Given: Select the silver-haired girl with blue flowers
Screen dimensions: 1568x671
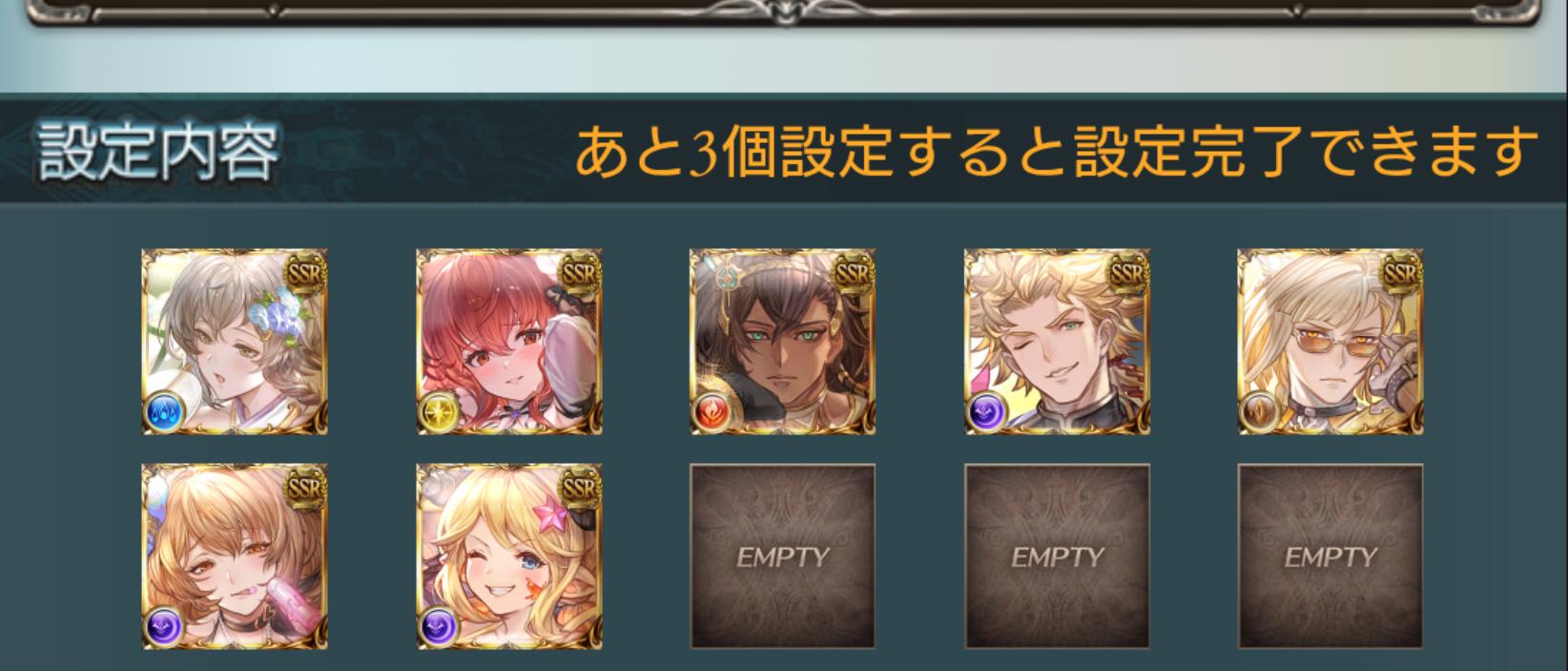Looking at the screenshot, I should coord(235,342).
